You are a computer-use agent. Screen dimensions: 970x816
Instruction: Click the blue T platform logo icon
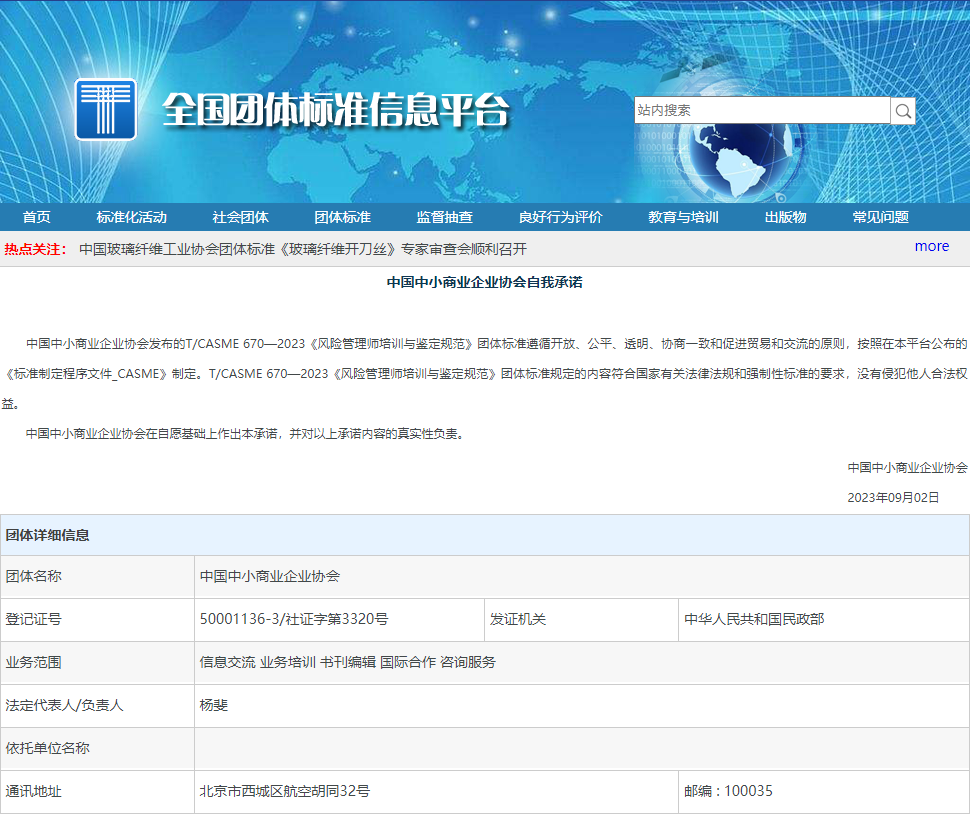coord(106,109)
